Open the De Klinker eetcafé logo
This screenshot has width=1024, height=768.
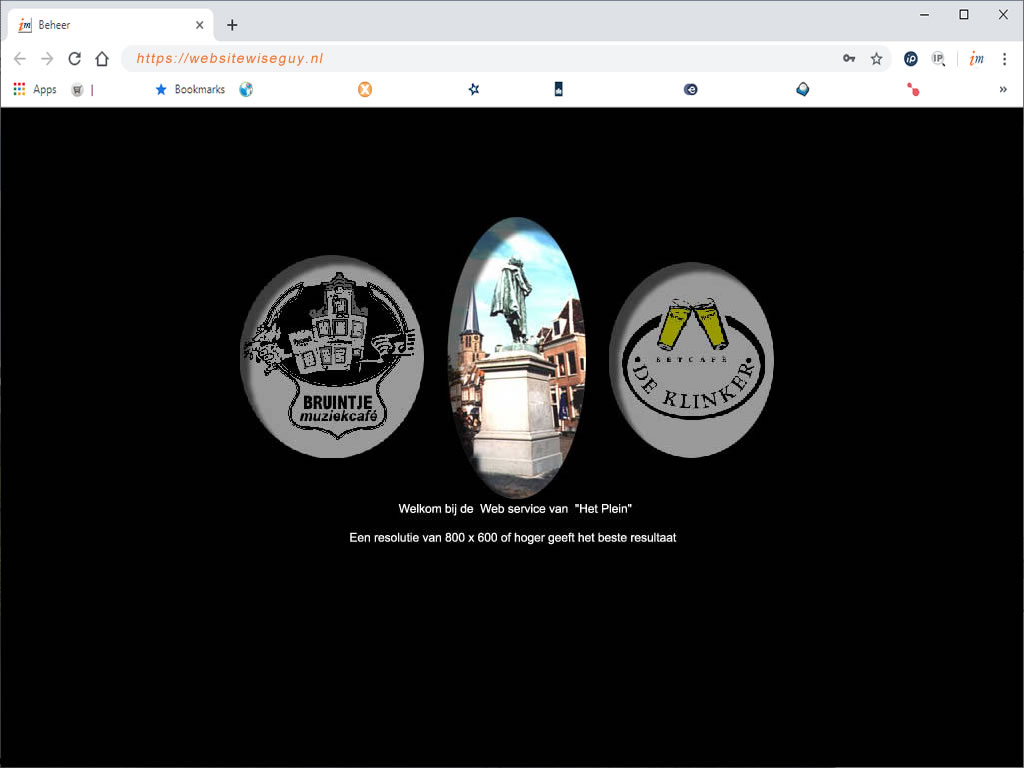click(x=692, y=360)
